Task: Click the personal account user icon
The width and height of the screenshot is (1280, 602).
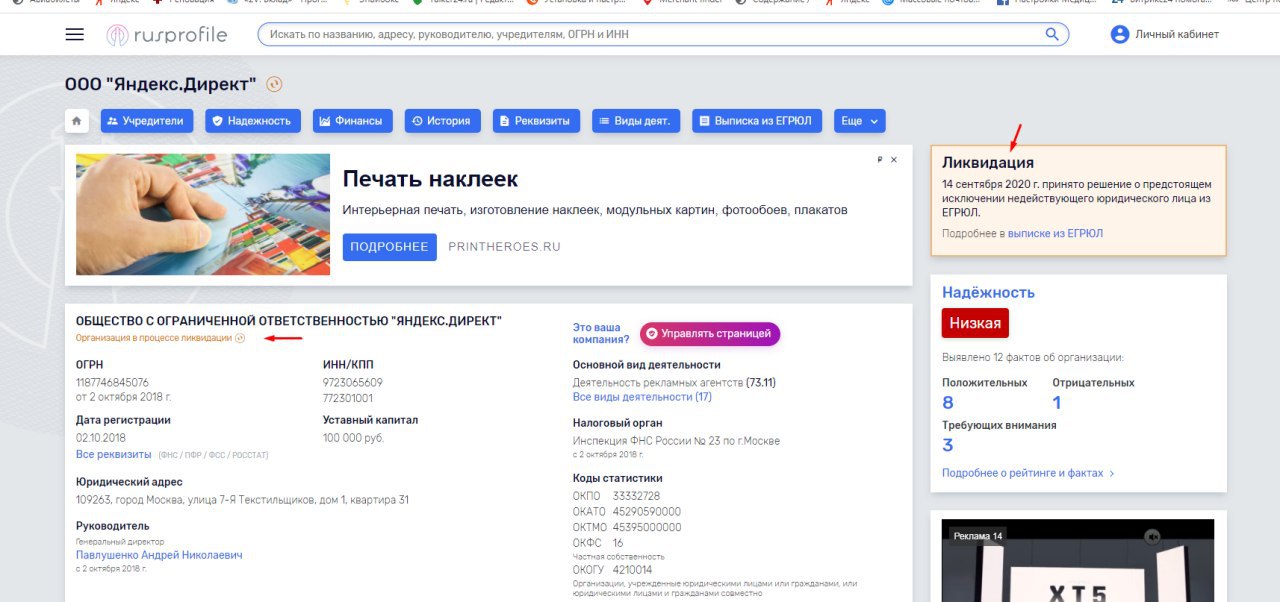Action: 1120,34
